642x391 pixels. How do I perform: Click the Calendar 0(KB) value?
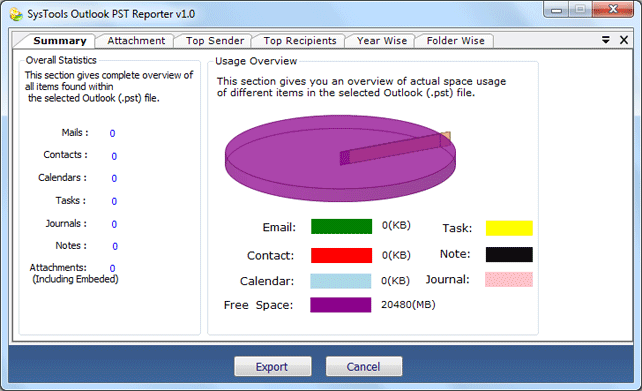pyautogui.click(x=396, y=280)
